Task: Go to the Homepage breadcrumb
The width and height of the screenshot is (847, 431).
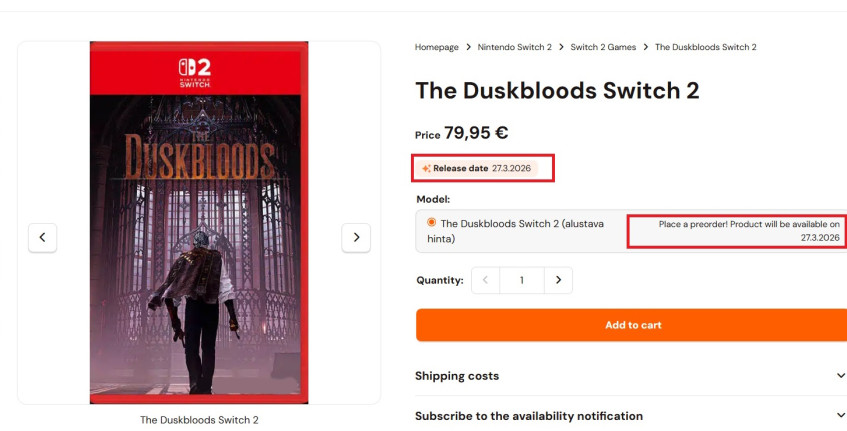Action: coord(436,47)
